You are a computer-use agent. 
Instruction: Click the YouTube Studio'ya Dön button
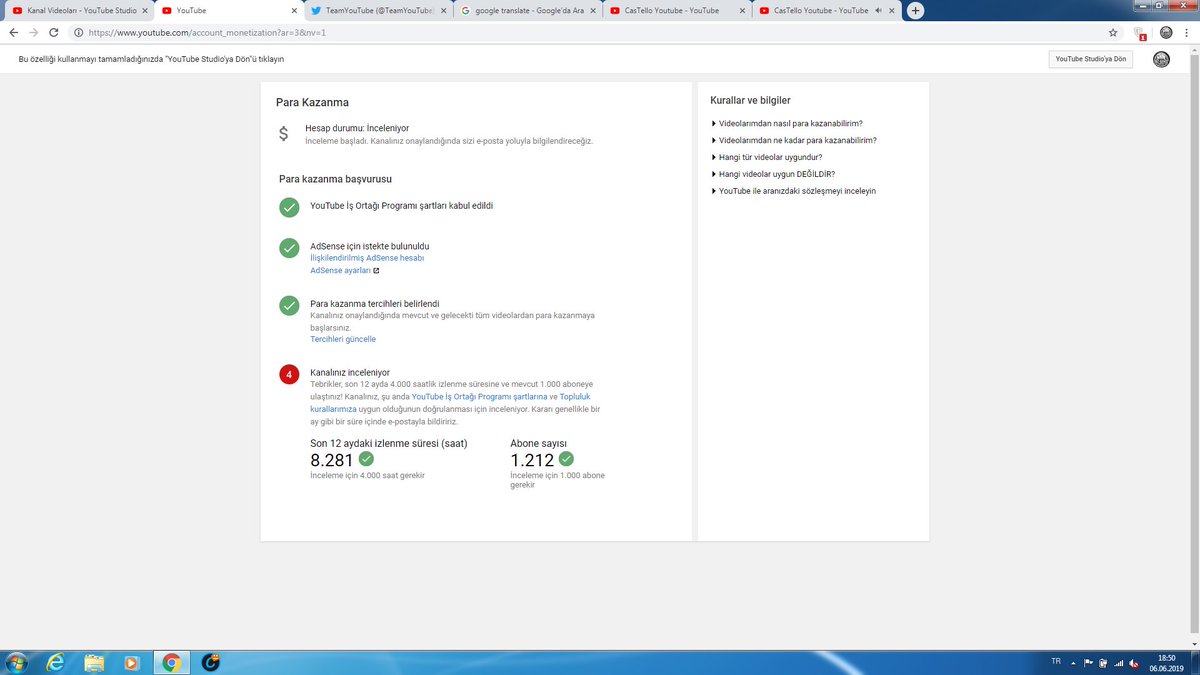[x=1090, y=59]
